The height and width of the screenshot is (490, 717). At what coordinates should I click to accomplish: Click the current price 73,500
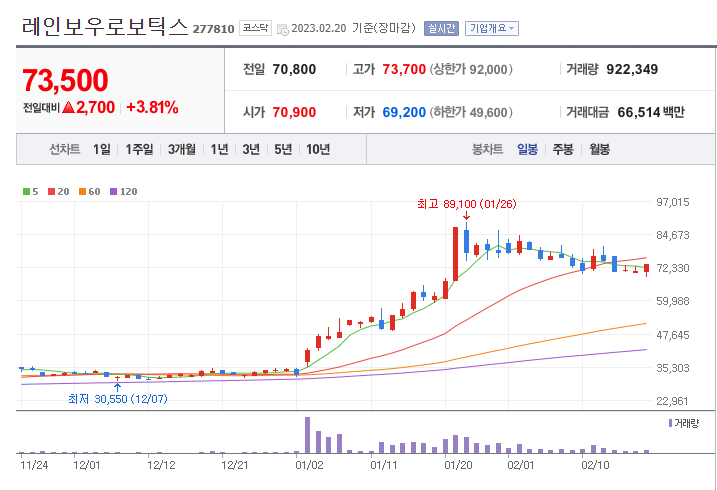click(x=65, y=80)
